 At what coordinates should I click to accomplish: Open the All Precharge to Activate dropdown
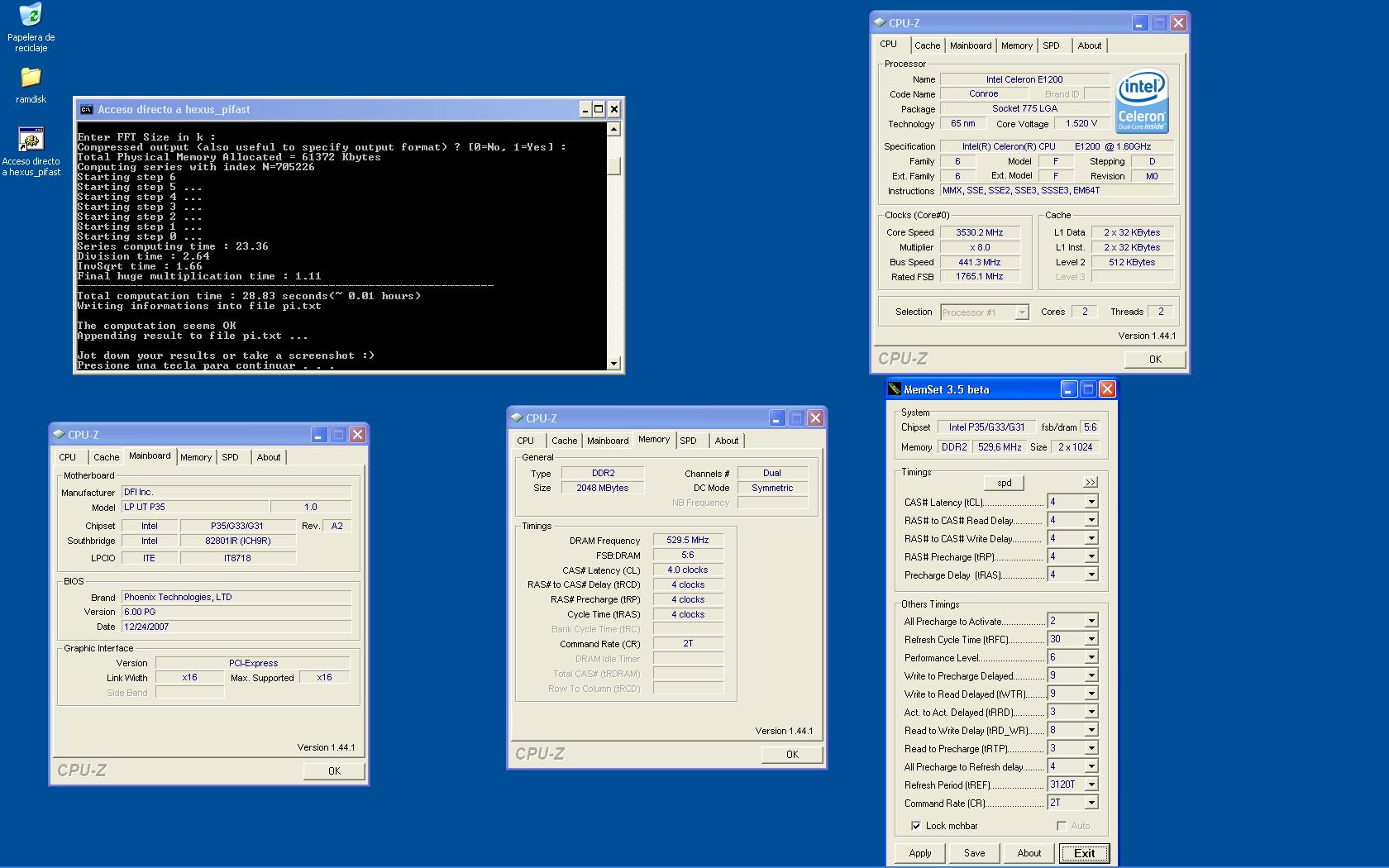coord(1091,621)
